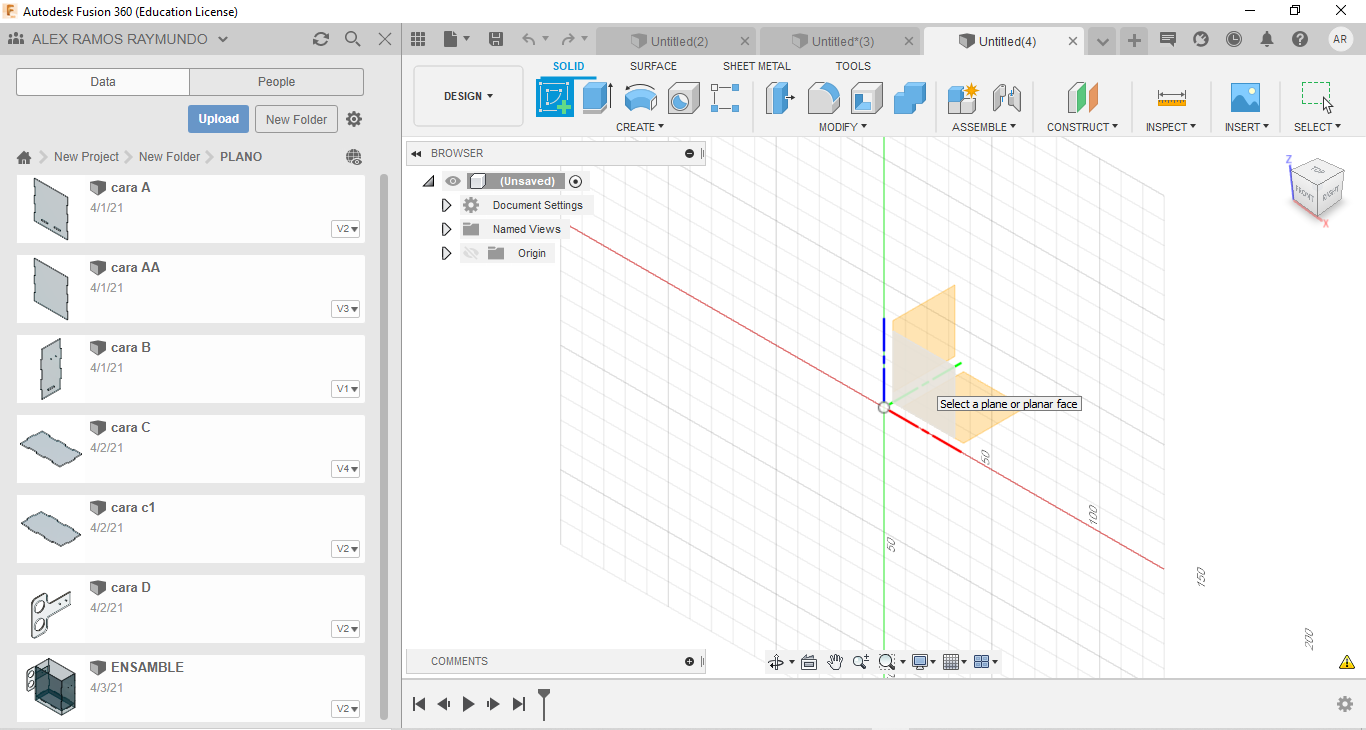Switch to the People tab
Image resolution: width=1366 pixels, height=730 pixels.
(276, 82)
